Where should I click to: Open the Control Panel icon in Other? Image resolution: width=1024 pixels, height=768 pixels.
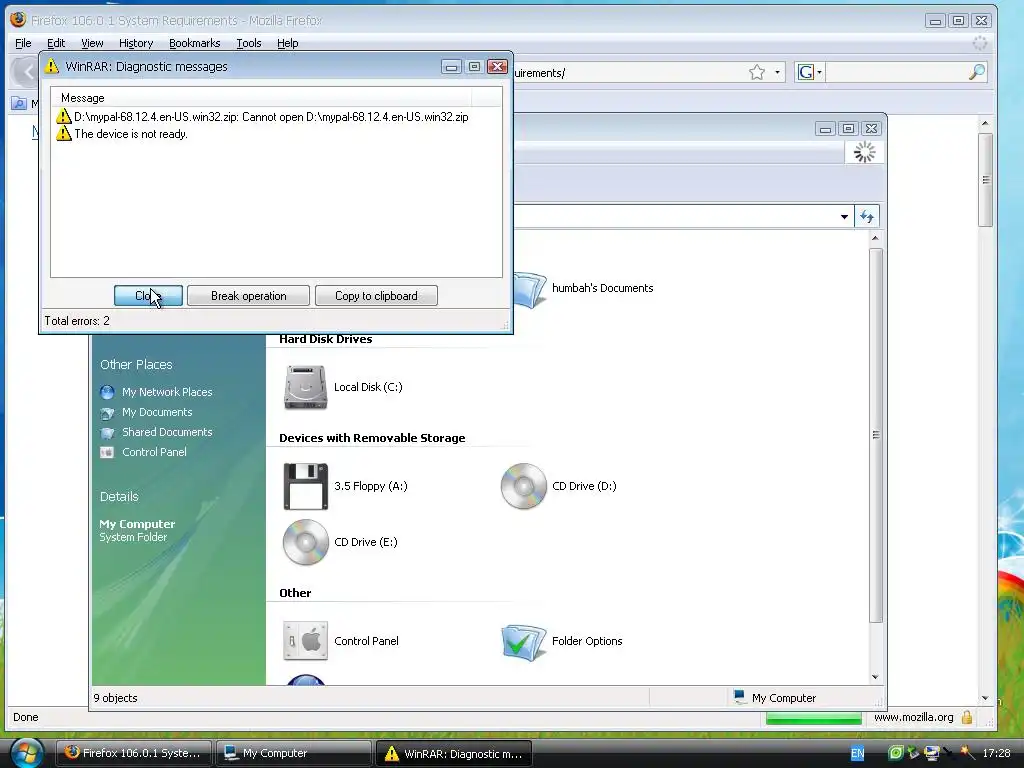pyautogui.click(x=305, y=641)
